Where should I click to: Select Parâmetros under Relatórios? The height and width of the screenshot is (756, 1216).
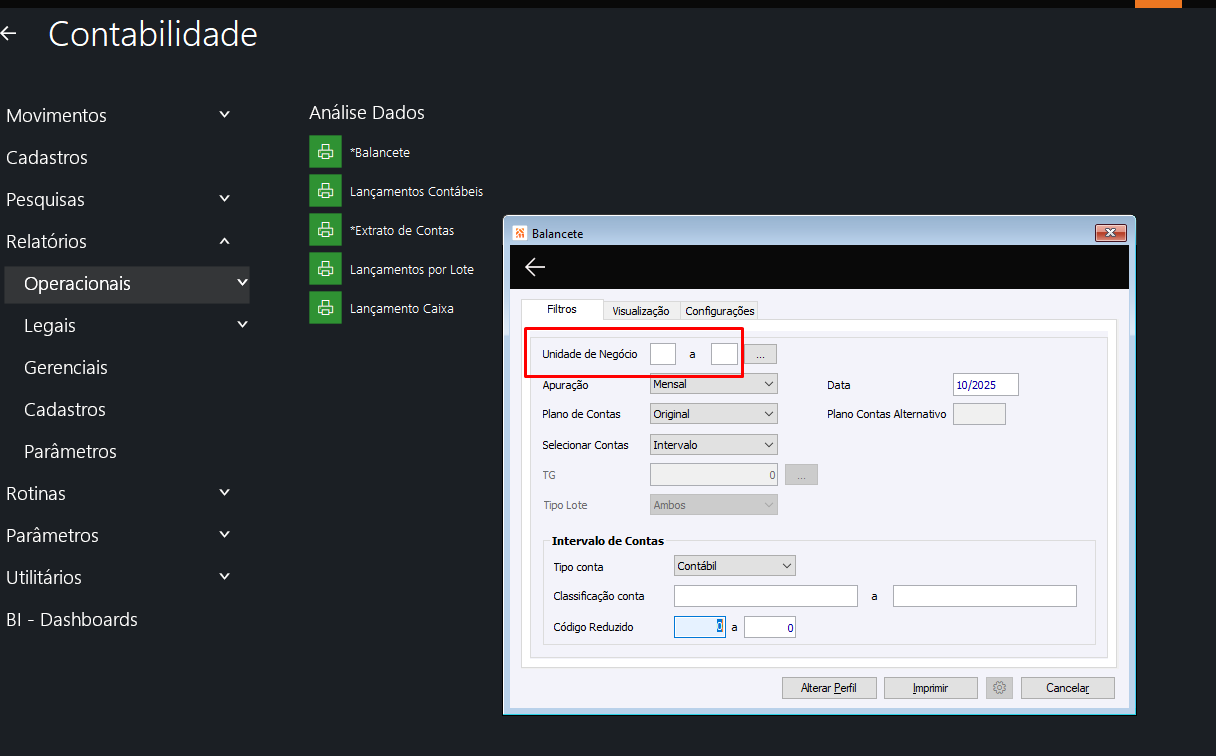[70, 451]
